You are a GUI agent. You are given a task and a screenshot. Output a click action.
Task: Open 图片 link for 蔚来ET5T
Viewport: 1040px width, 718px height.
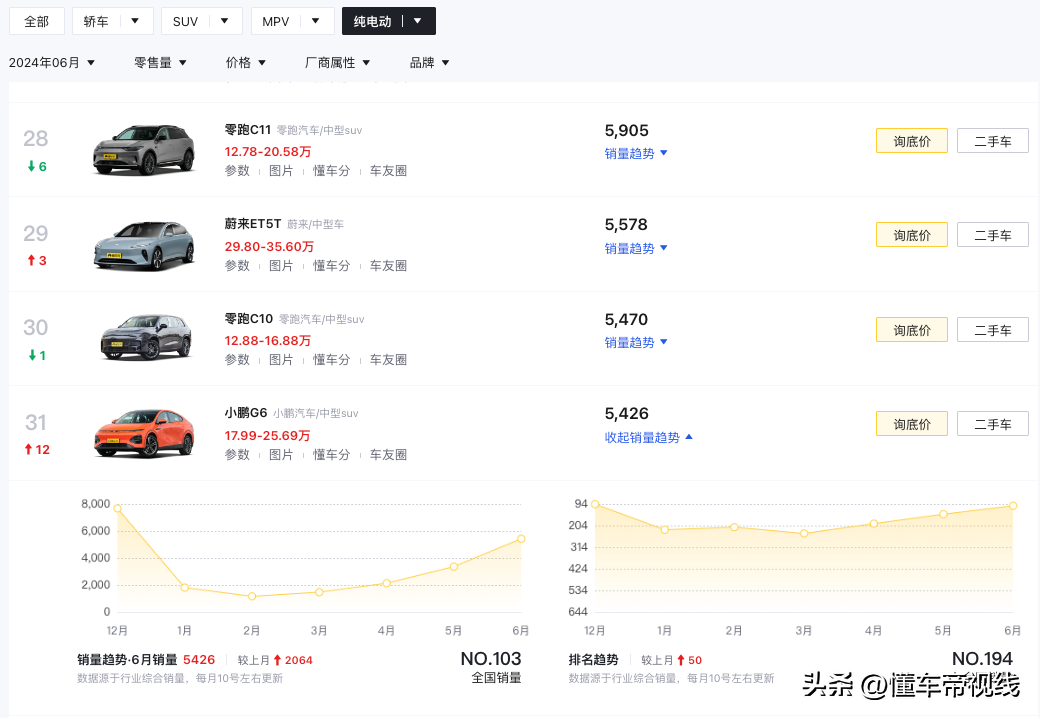pos(281,265)
